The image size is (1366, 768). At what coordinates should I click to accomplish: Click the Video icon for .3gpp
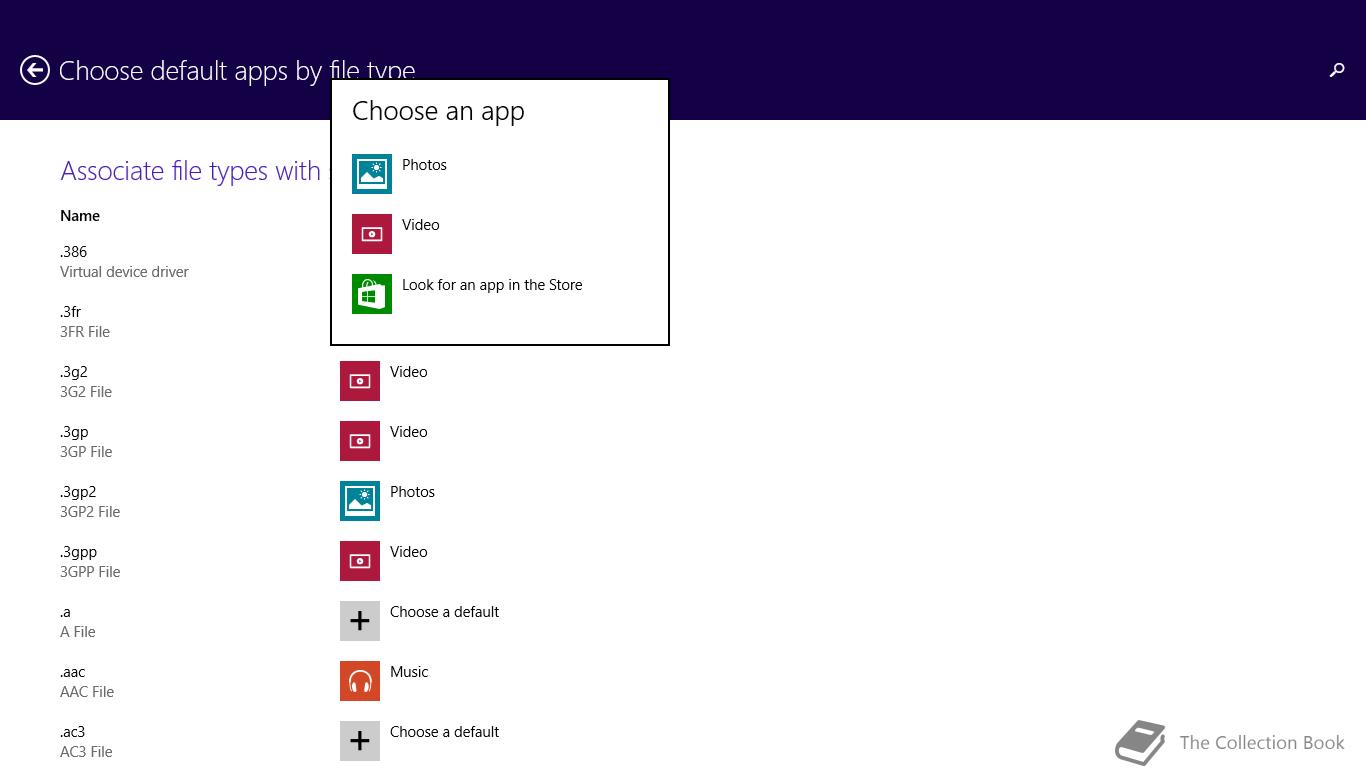click(x=360, y=561)
